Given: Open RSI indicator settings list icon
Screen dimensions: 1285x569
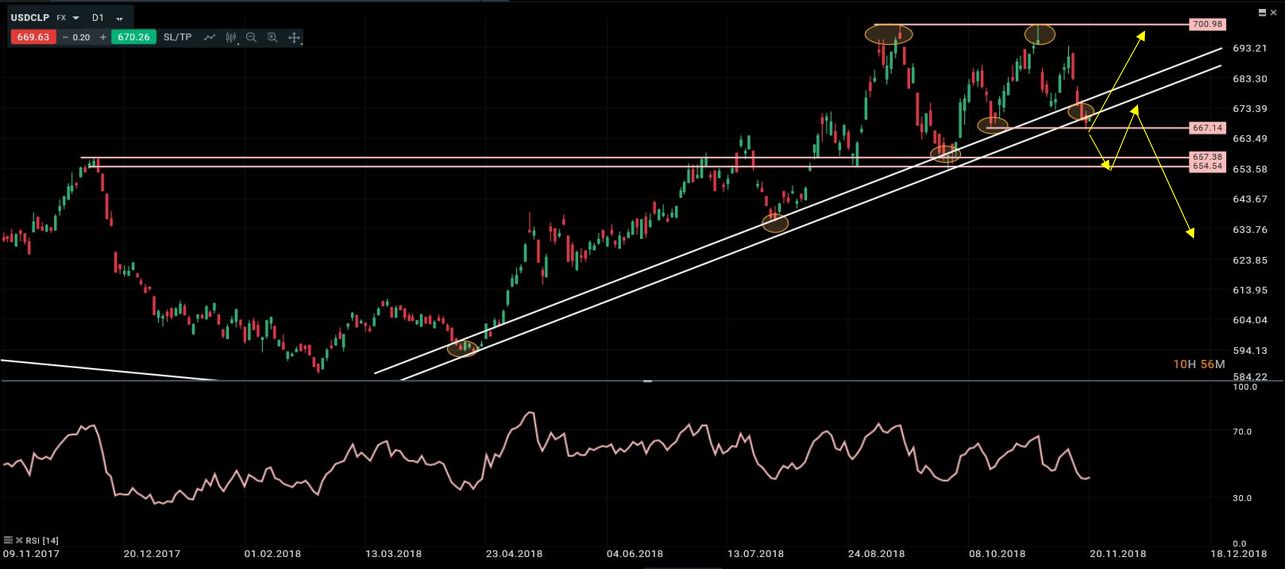Looking at the screenshot, I should click(x=8, y=540).
